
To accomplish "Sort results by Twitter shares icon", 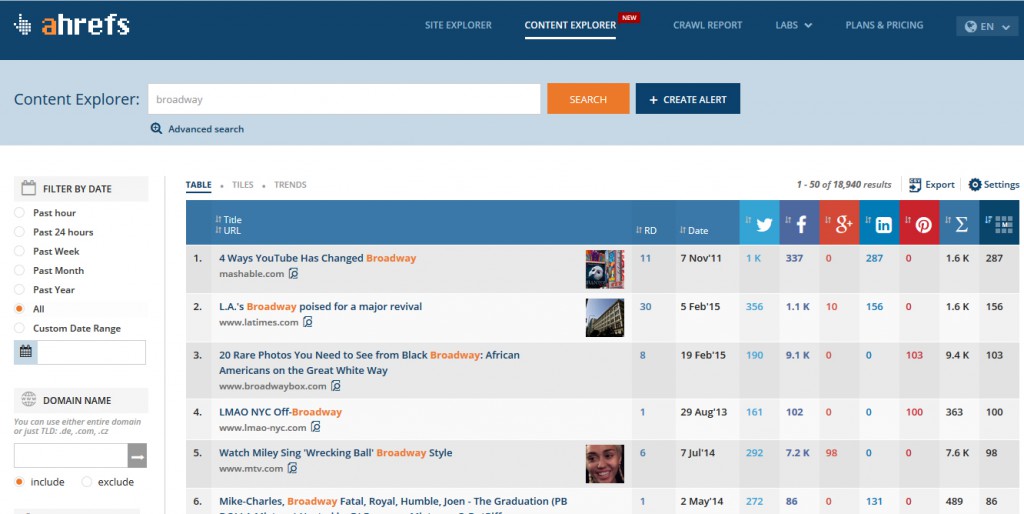I will tap(765, 225).
